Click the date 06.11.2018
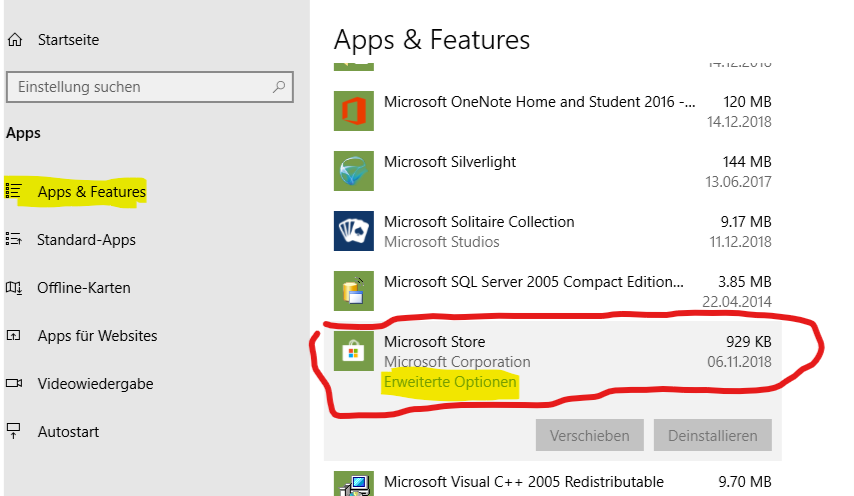854x496 pixels. (x=739, y=362)
